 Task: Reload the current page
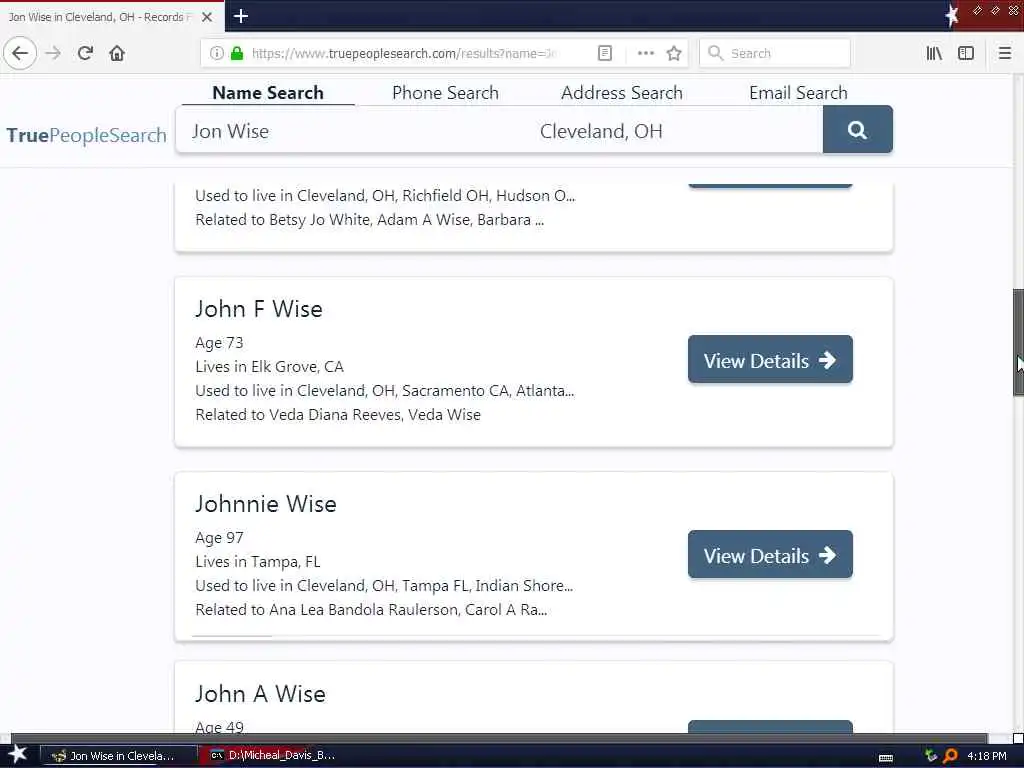coord(85,53)
